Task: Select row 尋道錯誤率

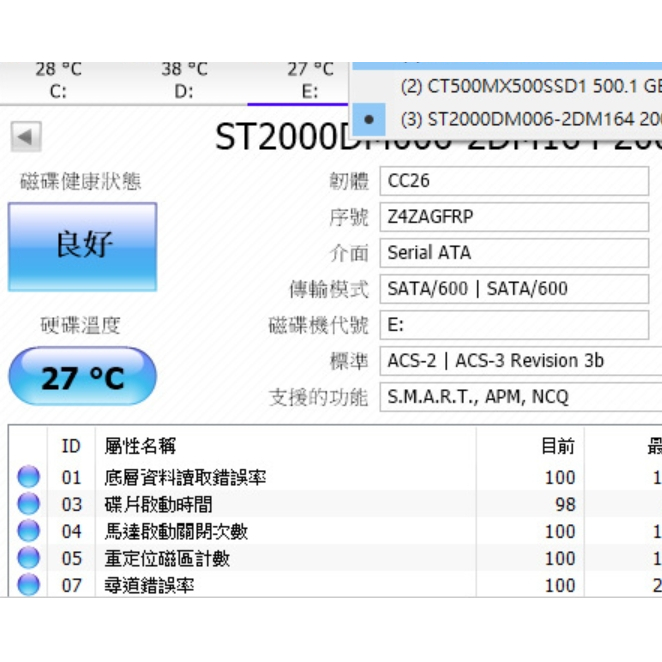Action: pos(335,585)
